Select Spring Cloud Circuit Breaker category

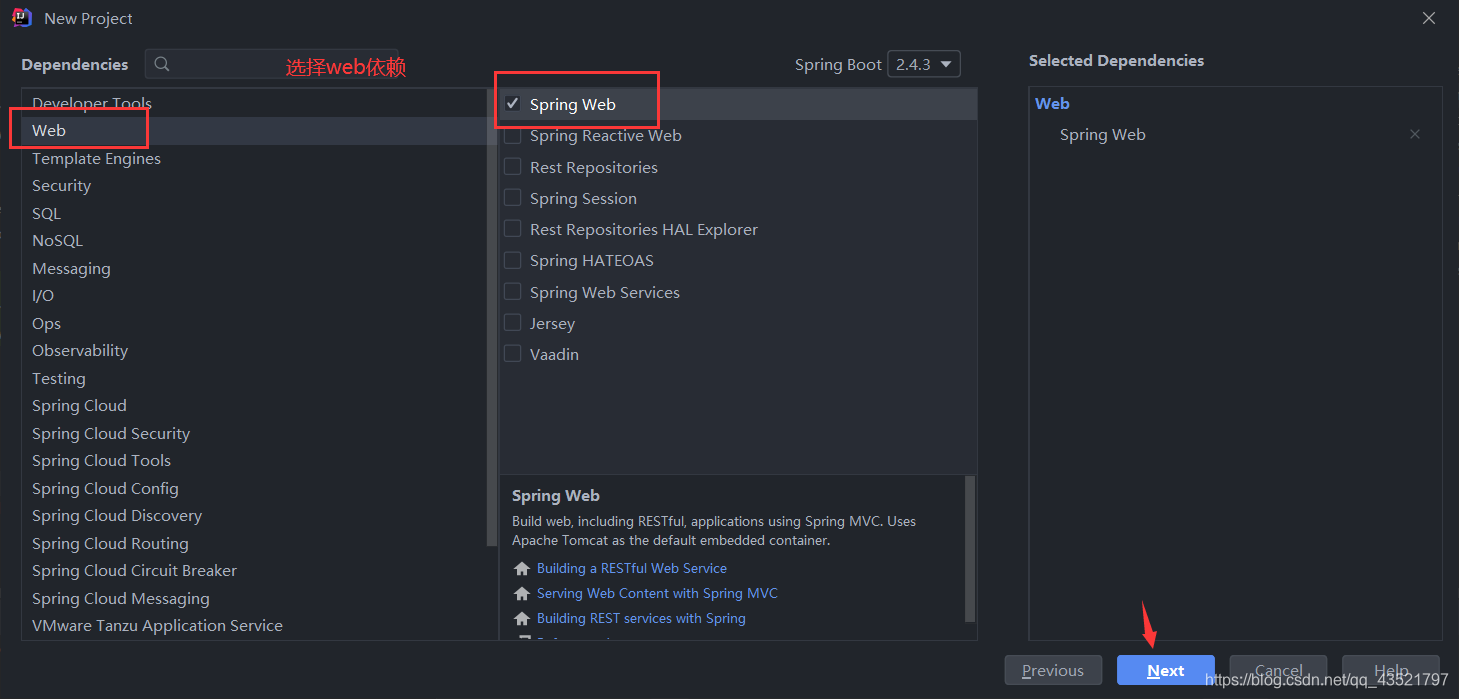(x=254, y=571)
